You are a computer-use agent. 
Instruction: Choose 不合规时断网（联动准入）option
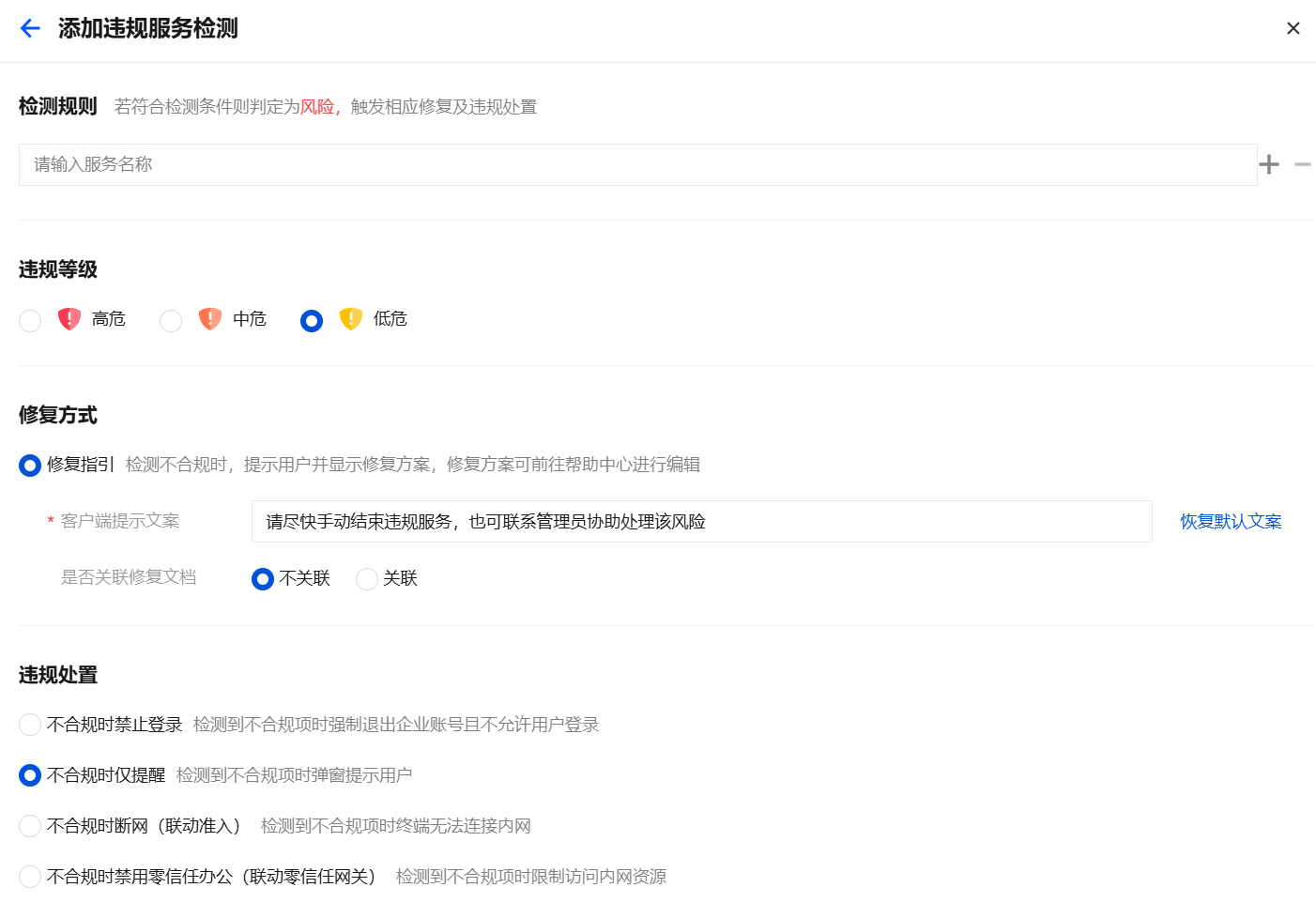30,826
